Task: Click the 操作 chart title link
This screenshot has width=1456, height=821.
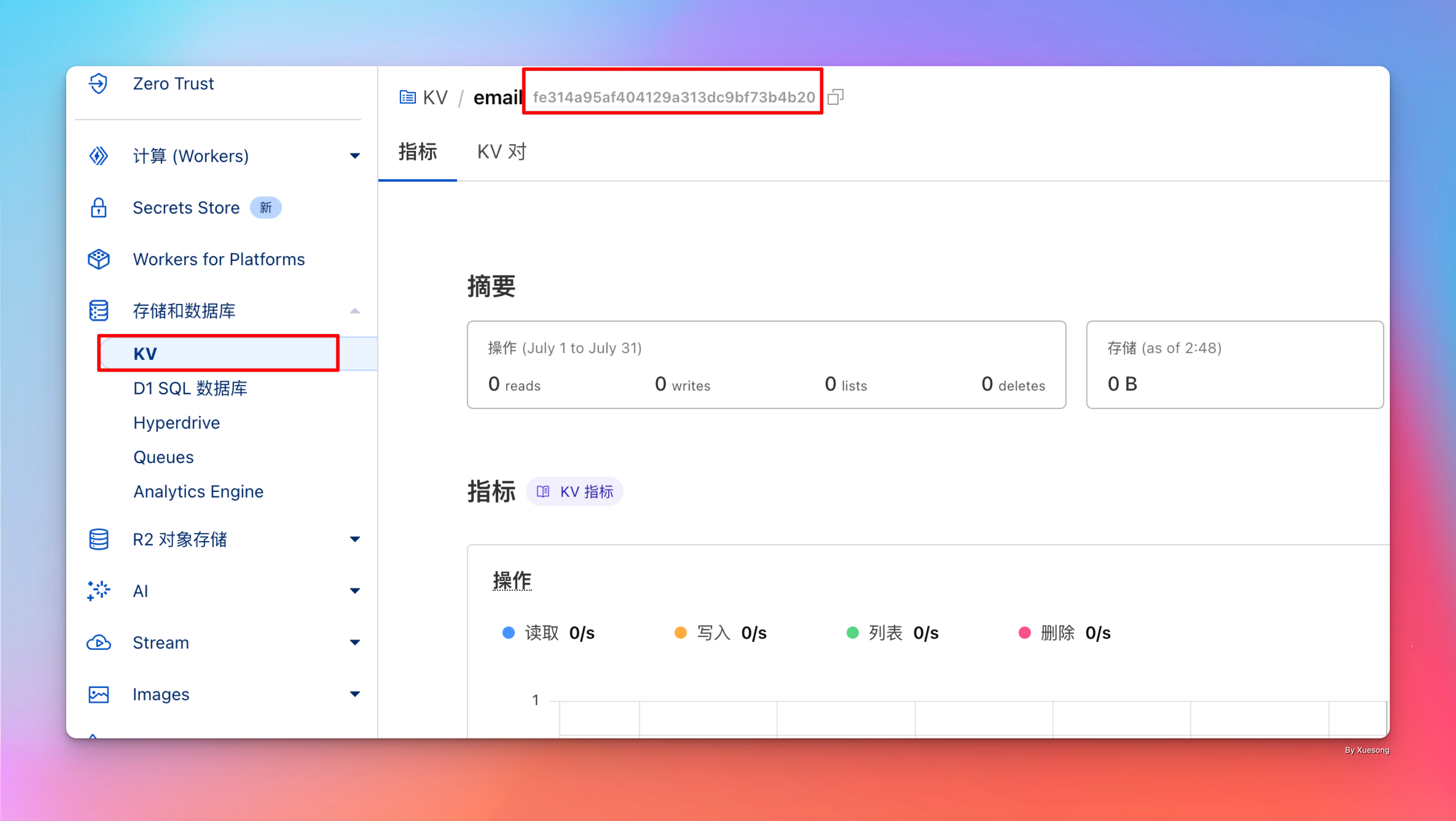Action: tap(512, 581)
